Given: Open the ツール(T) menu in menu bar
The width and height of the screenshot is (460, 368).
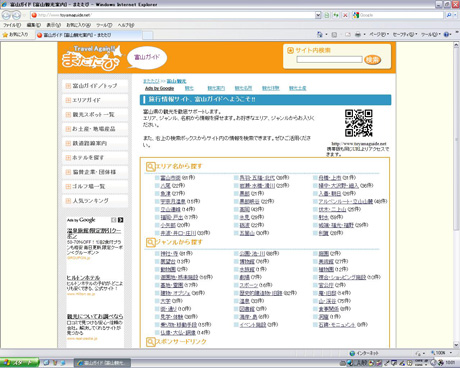Looking at the screenshot, I should coord(104,25).
